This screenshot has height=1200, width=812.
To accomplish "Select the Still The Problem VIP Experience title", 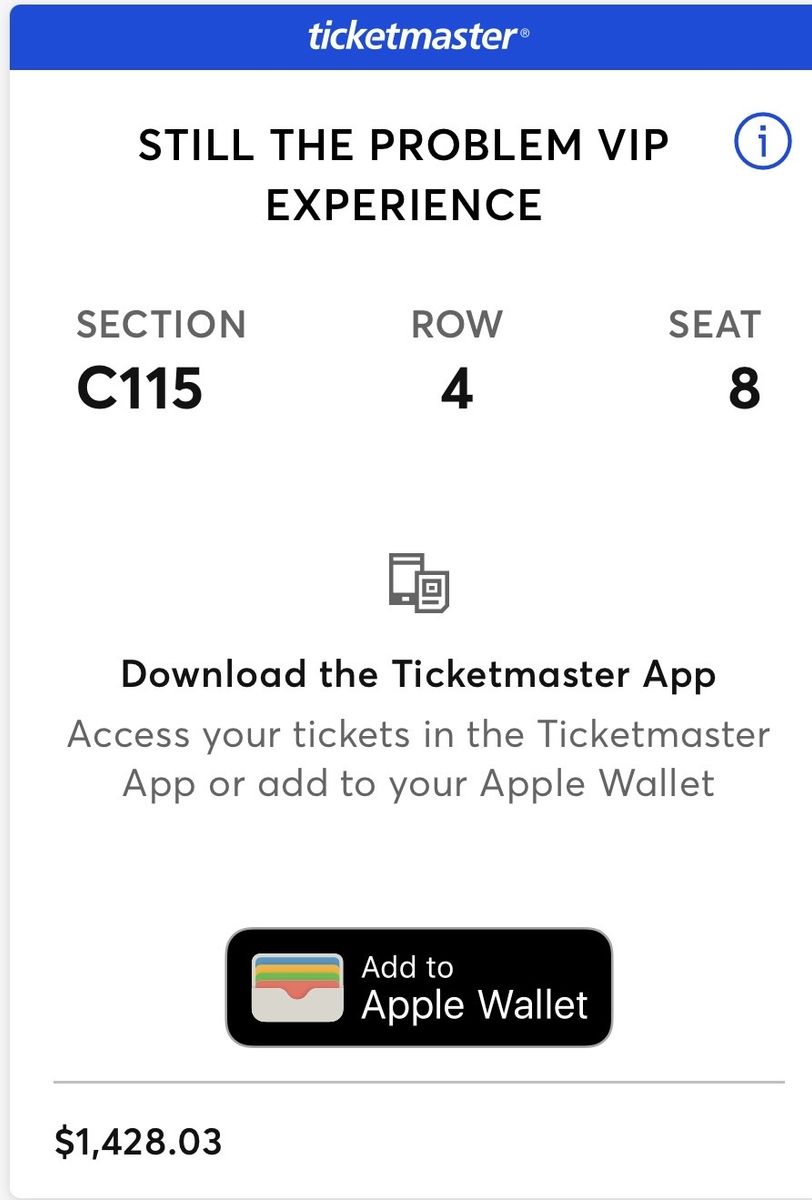I will coord(404,175).
